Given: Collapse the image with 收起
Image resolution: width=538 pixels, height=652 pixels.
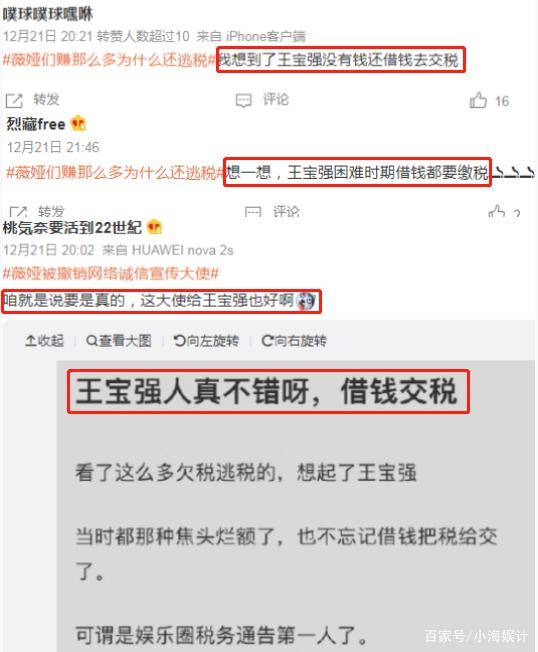Looking at the screenshot, I should click(x=44, y=341).
